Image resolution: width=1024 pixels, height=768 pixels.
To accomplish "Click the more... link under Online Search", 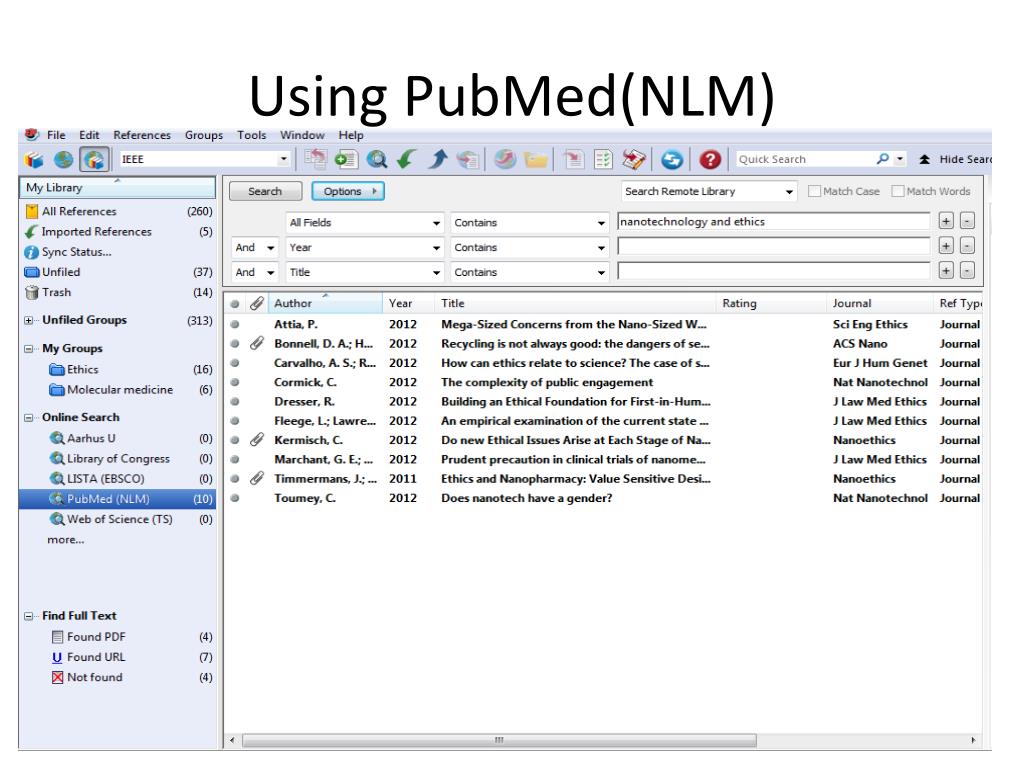I will point(65,540).
